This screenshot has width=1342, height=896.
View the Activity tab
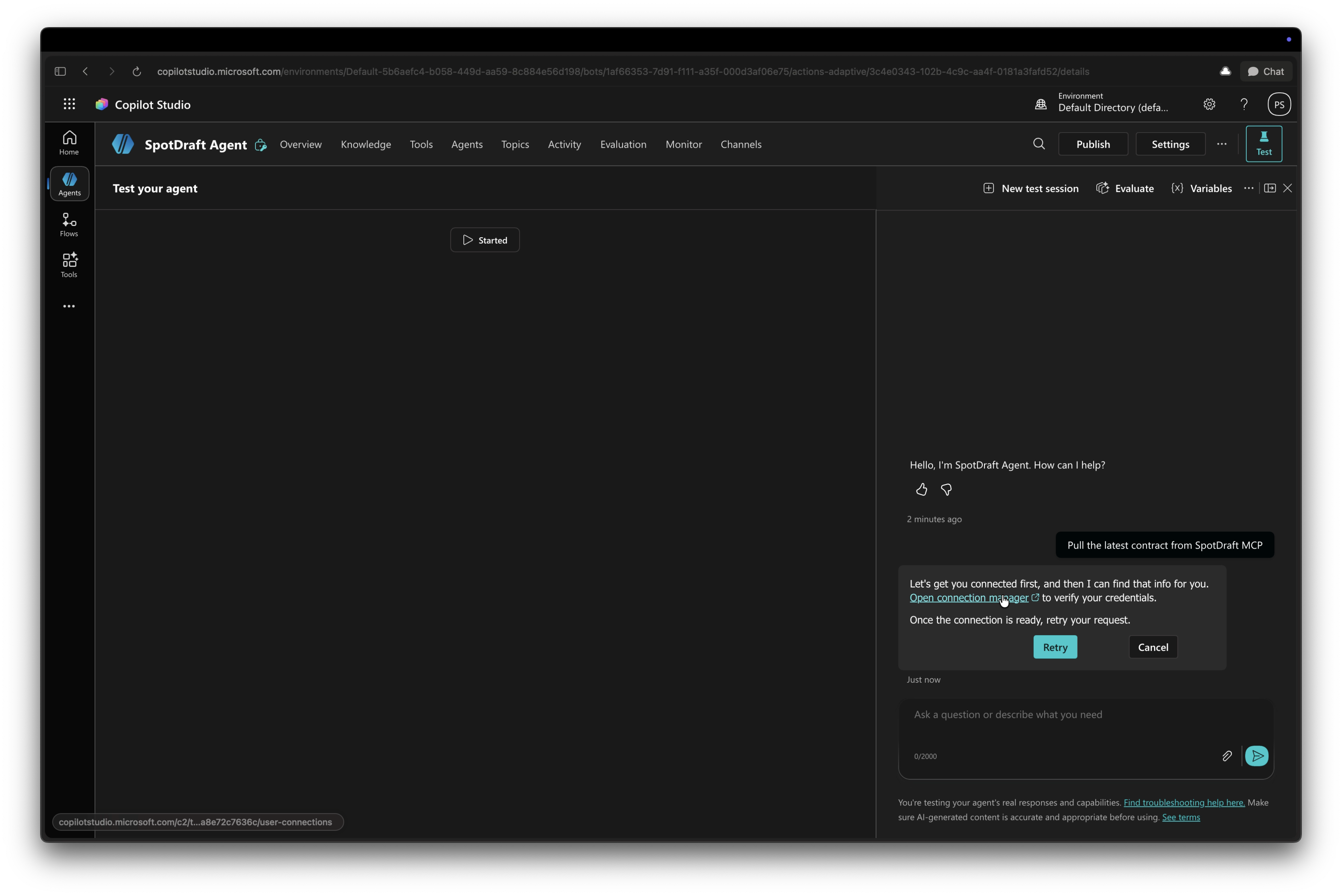tap(564, 144)
